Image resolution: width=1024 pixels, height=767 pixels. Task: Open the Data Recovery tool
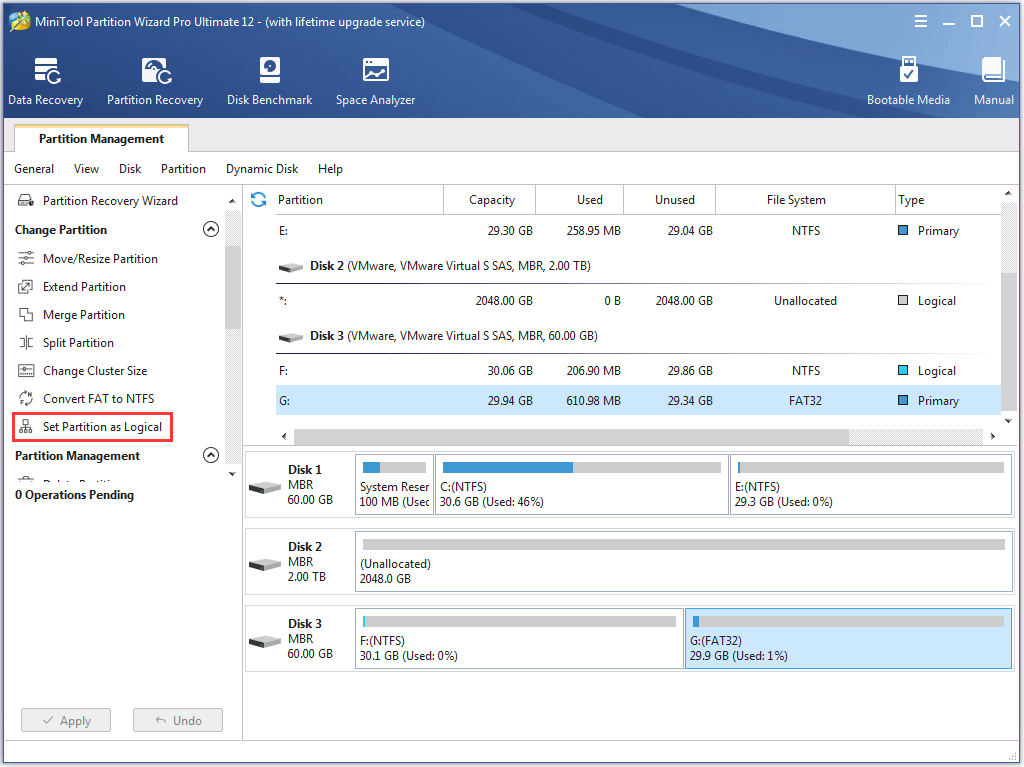pyautogui.click(x=46, y=81)
